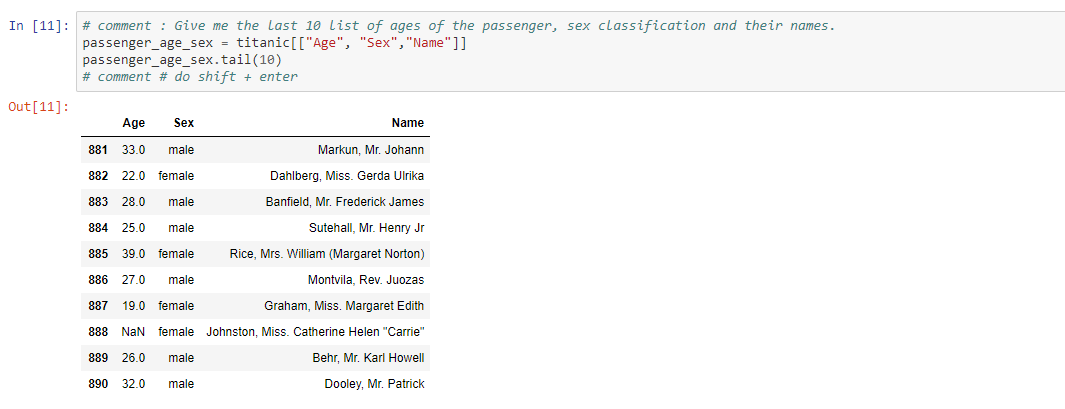This screenshot has width=1065, height=409.
Task: Click the passenger_age_sex.tail(10) code line
Action: pos(182,60)
